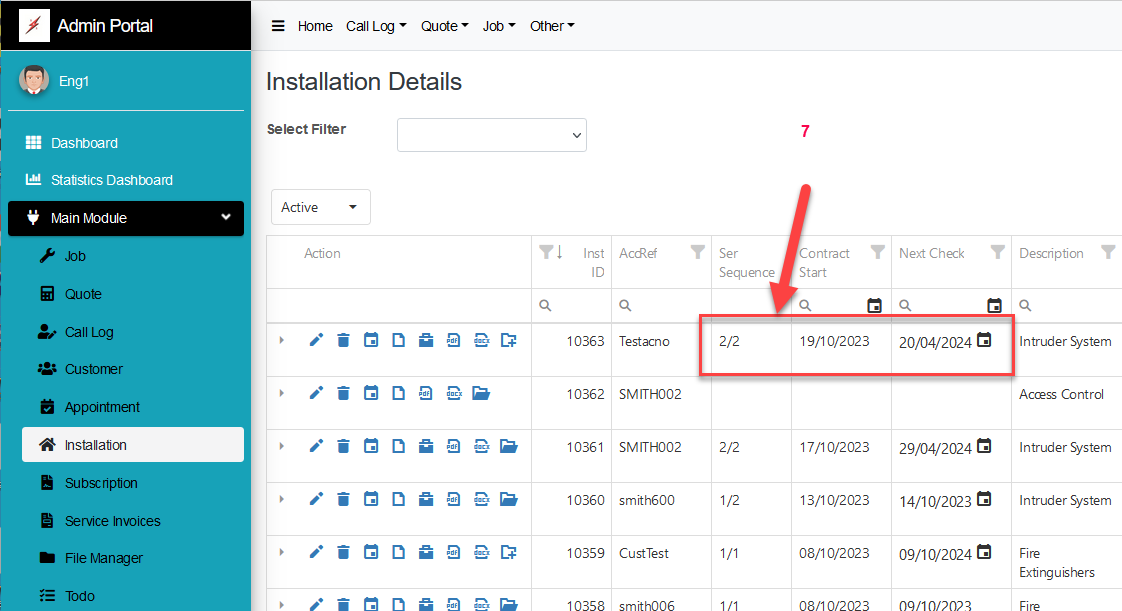Screen dimensions: 1122x611
Task: Delete installation 10363 using the trash icon
Action: (x=343, y=341)
